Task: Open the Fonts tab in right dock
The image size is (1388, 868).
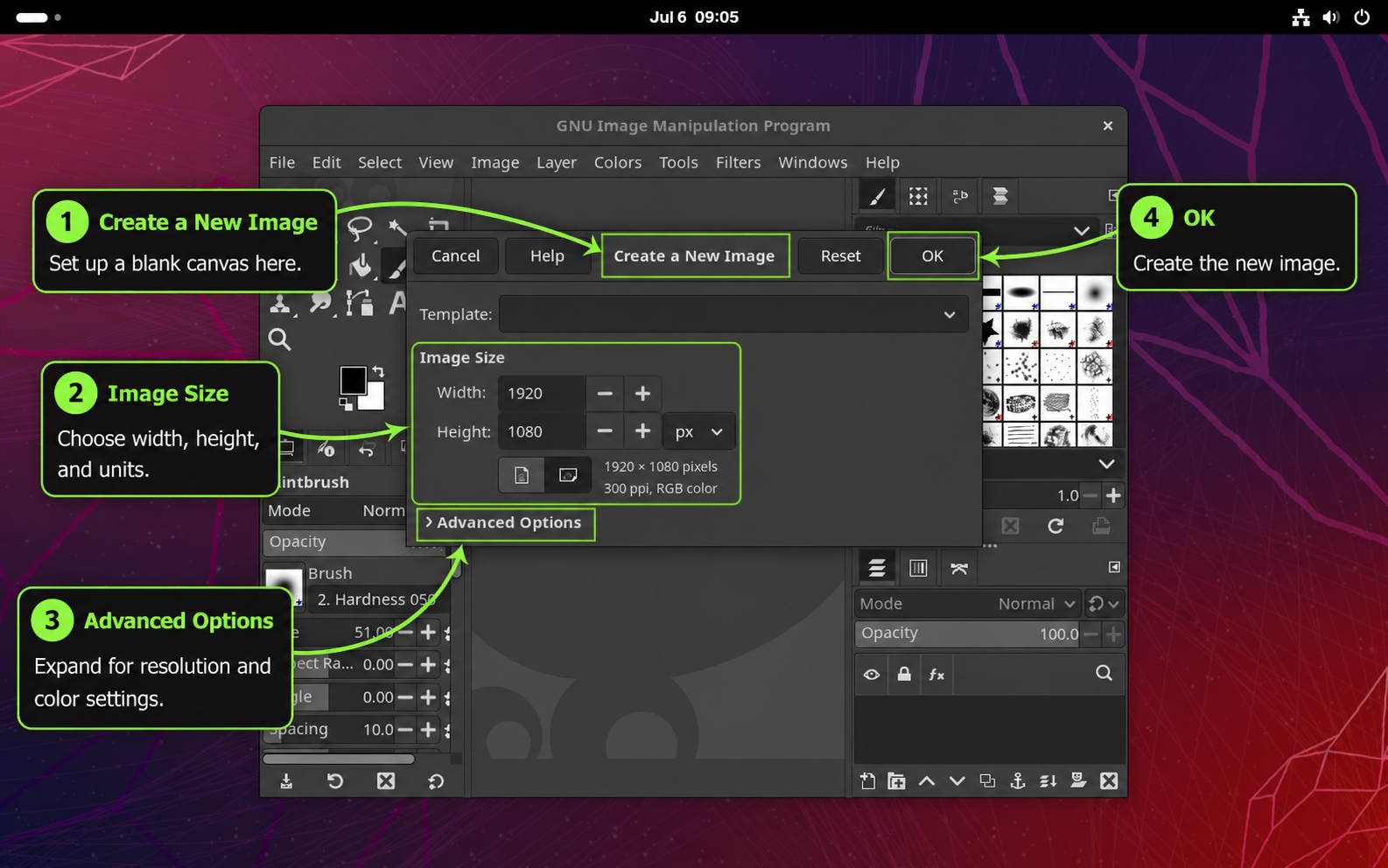Action: point(960,196)
